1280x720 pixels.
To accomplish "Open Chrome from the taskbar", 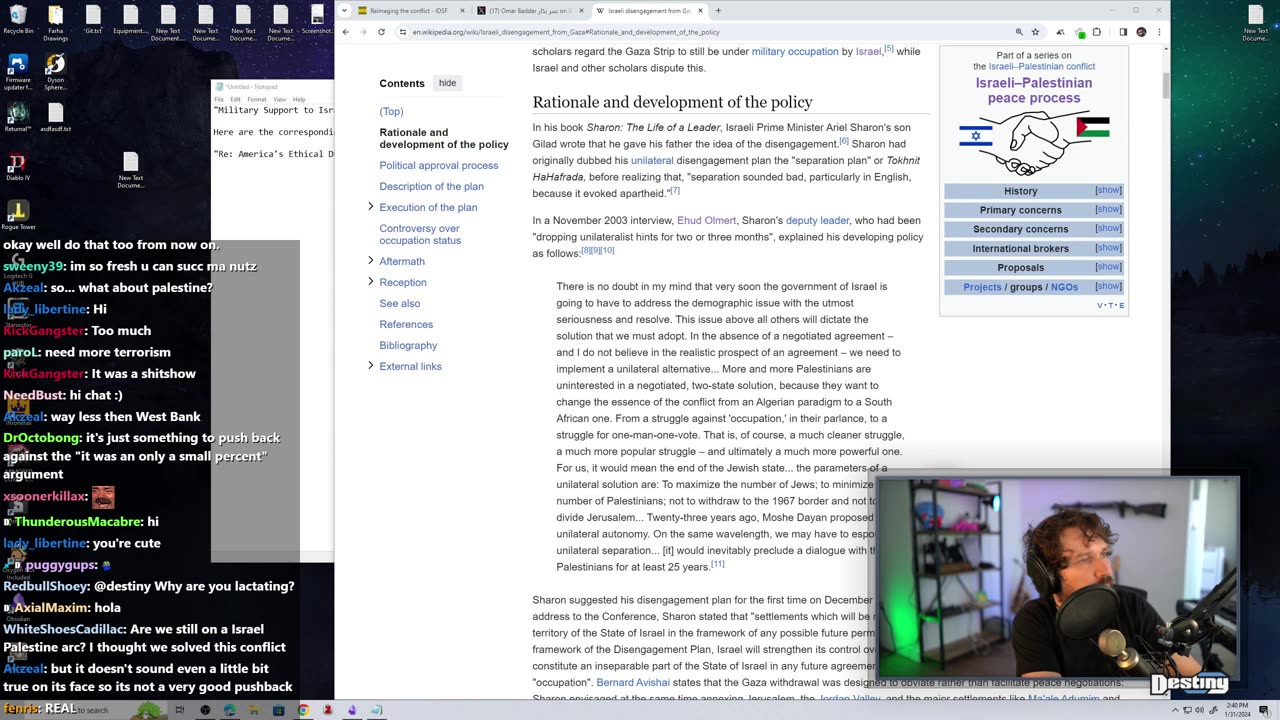I will 303,710.
